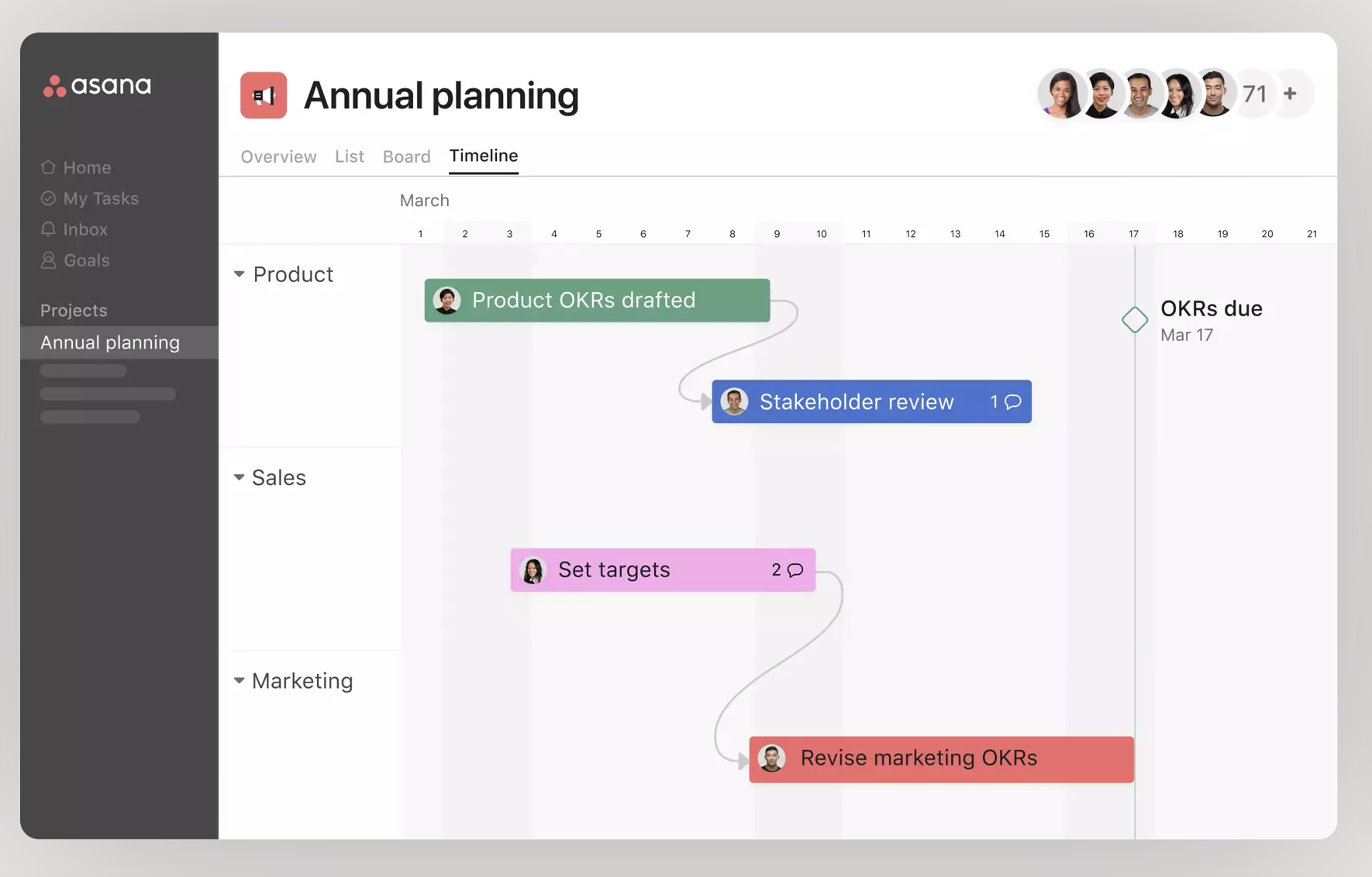This screenshot has width=1372, height=877.
Task: Collapse the Product section
Action: [239, 273]
